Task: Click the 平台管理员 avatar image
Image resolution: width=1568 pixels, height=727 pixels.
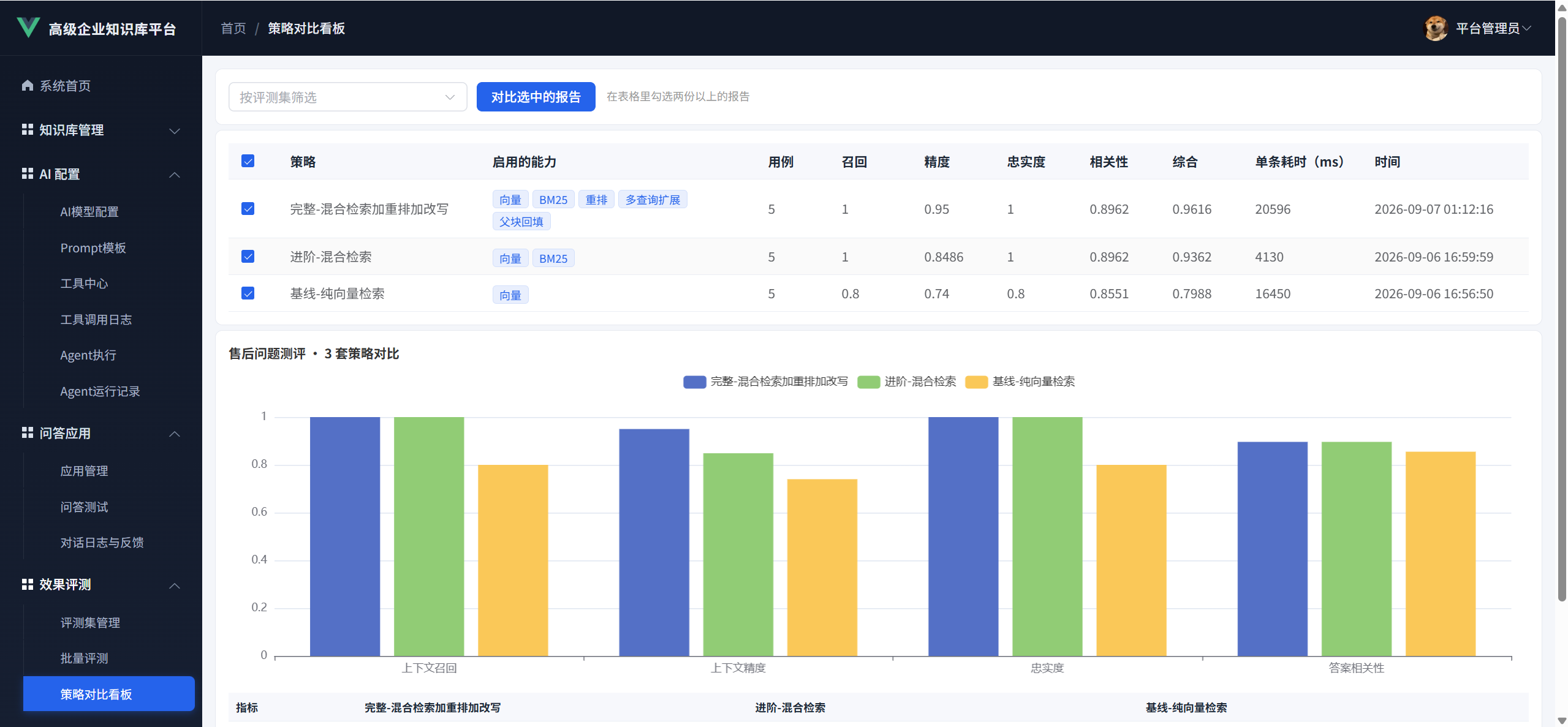Action: [x=1436, y=28]
